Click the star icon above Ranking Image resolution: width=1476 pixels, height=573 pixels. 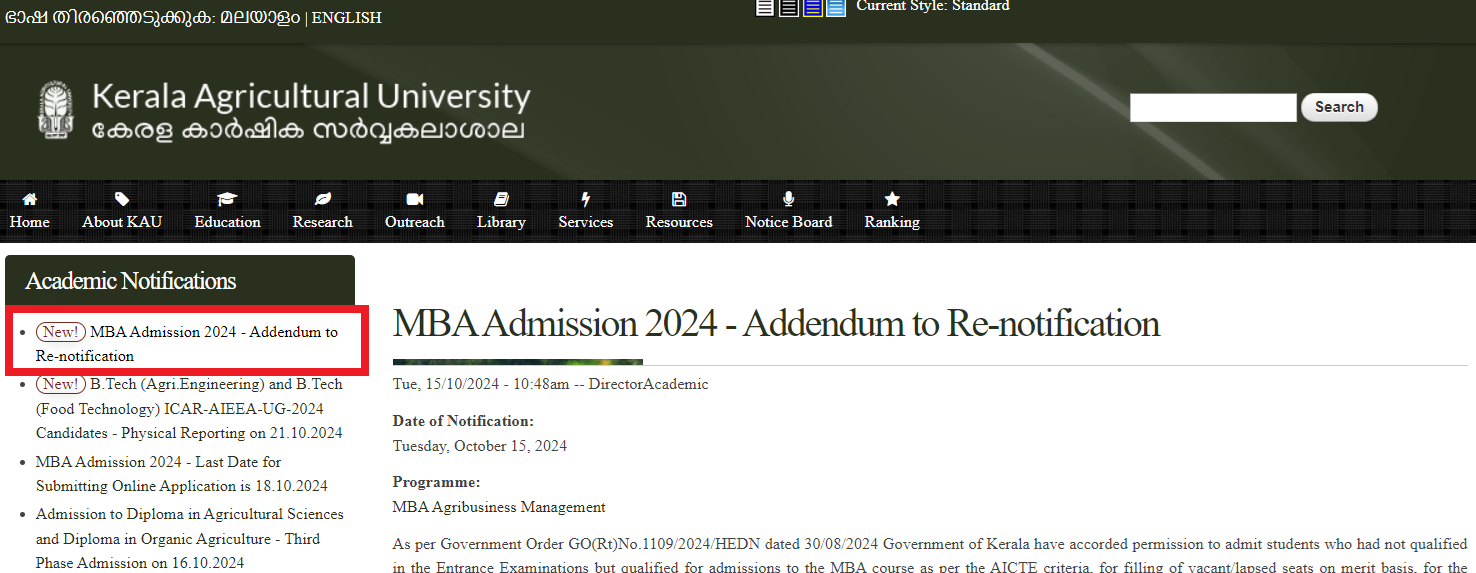coord(892,199)
